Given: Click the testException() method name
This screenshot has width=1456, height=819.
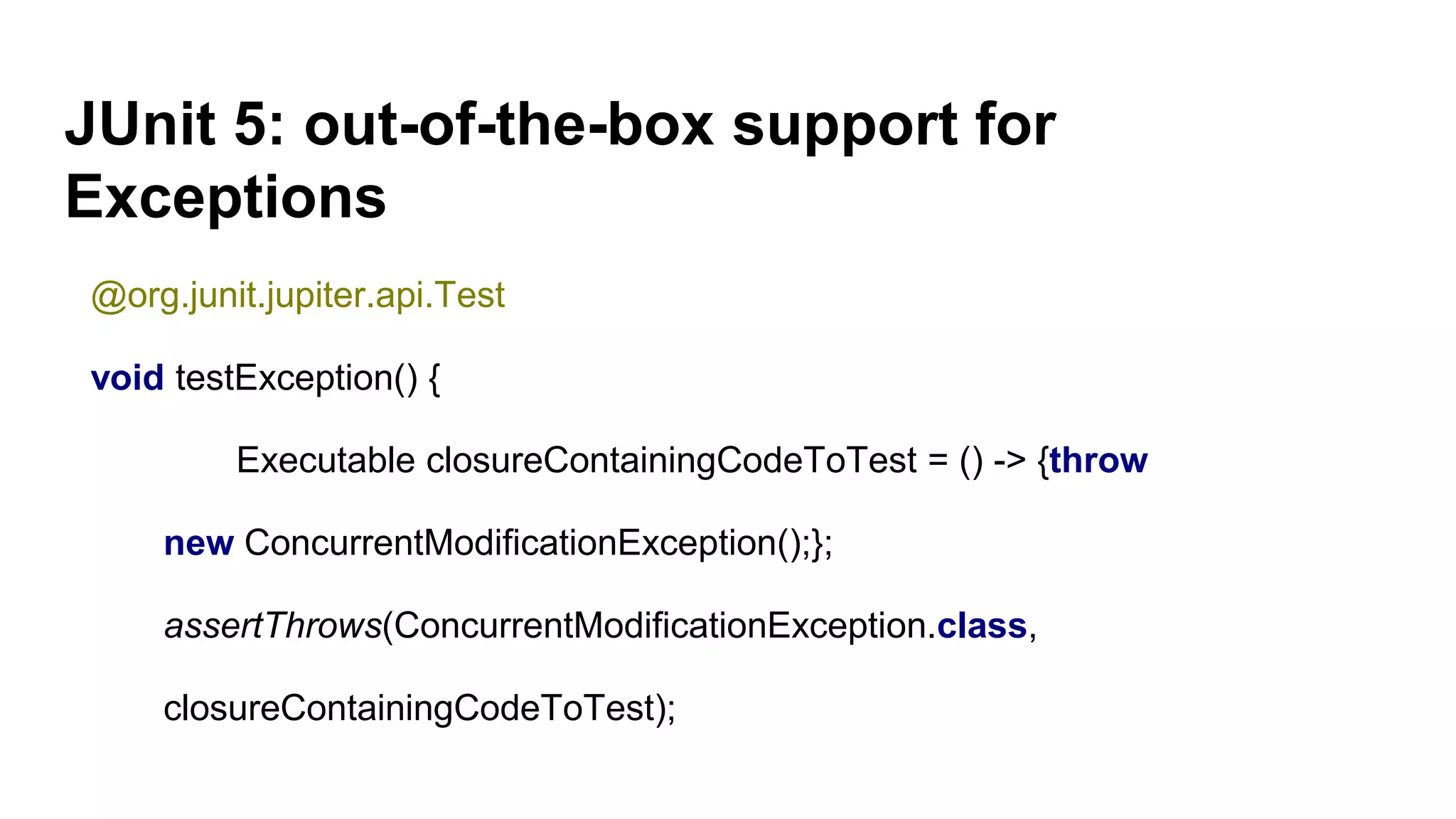Looking at the screenshot, I should click(x=296, y=378).
